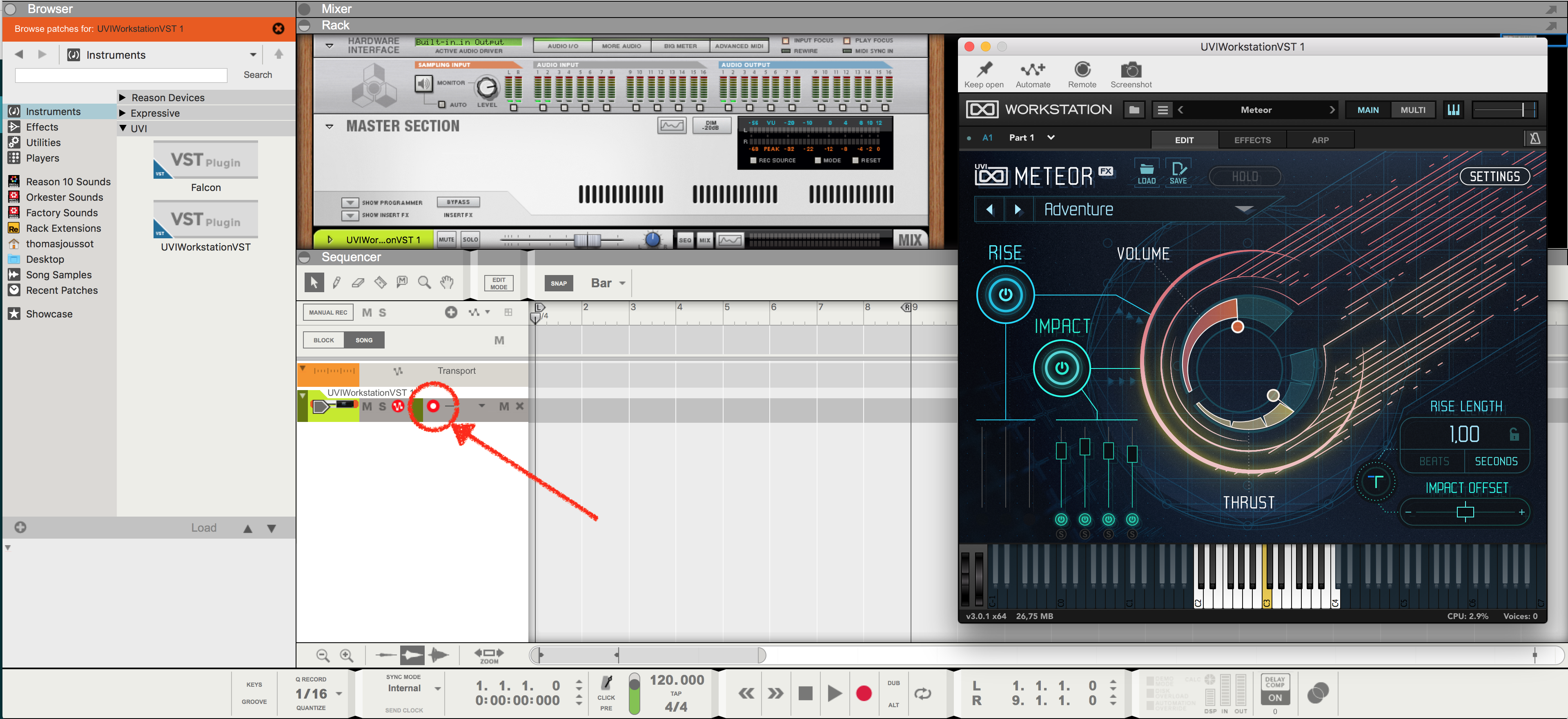Take a plugin Screenshot with camera icon
1568x719 pixels.
click(1131, 69)
